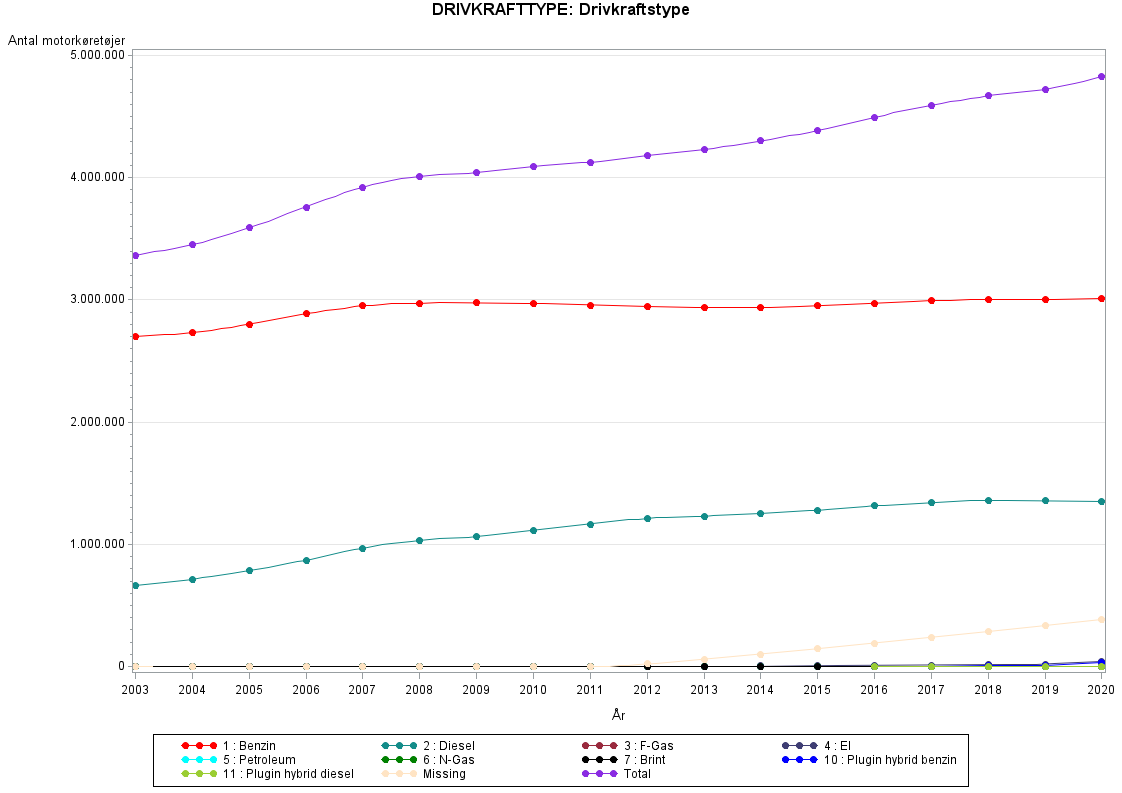Image resolution: width=1122 pixels, height=793 pixels.
Task: Click the Diesel data point for 2008
Action: [419, 540]
